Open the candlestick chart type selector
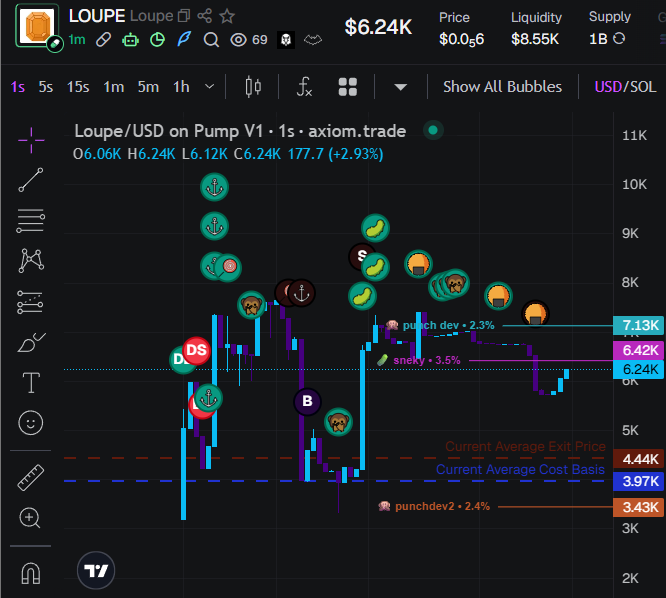 point(253,87)
